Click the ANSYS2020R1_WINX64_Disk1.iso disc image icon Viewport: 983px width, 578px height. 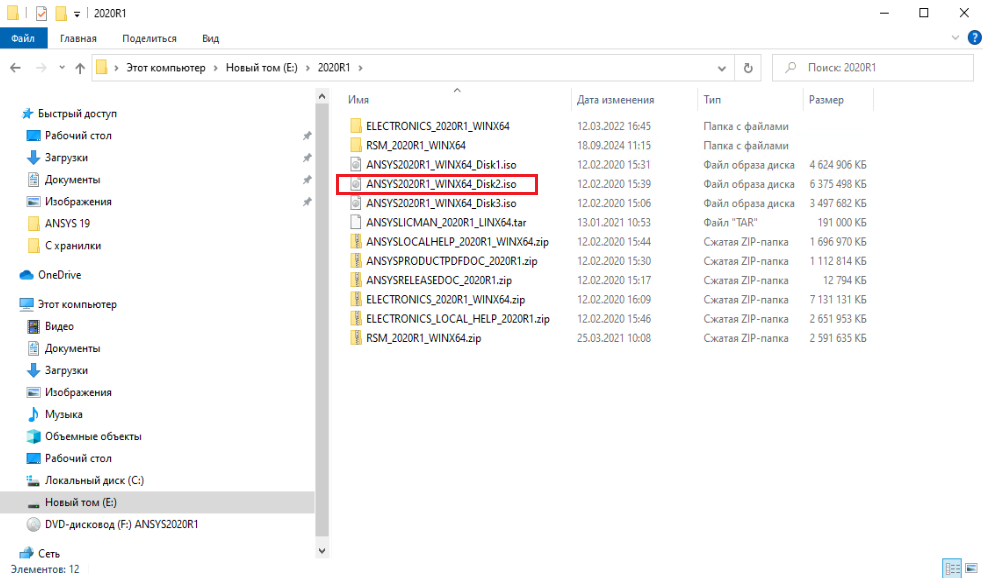(x=355, y=165)
